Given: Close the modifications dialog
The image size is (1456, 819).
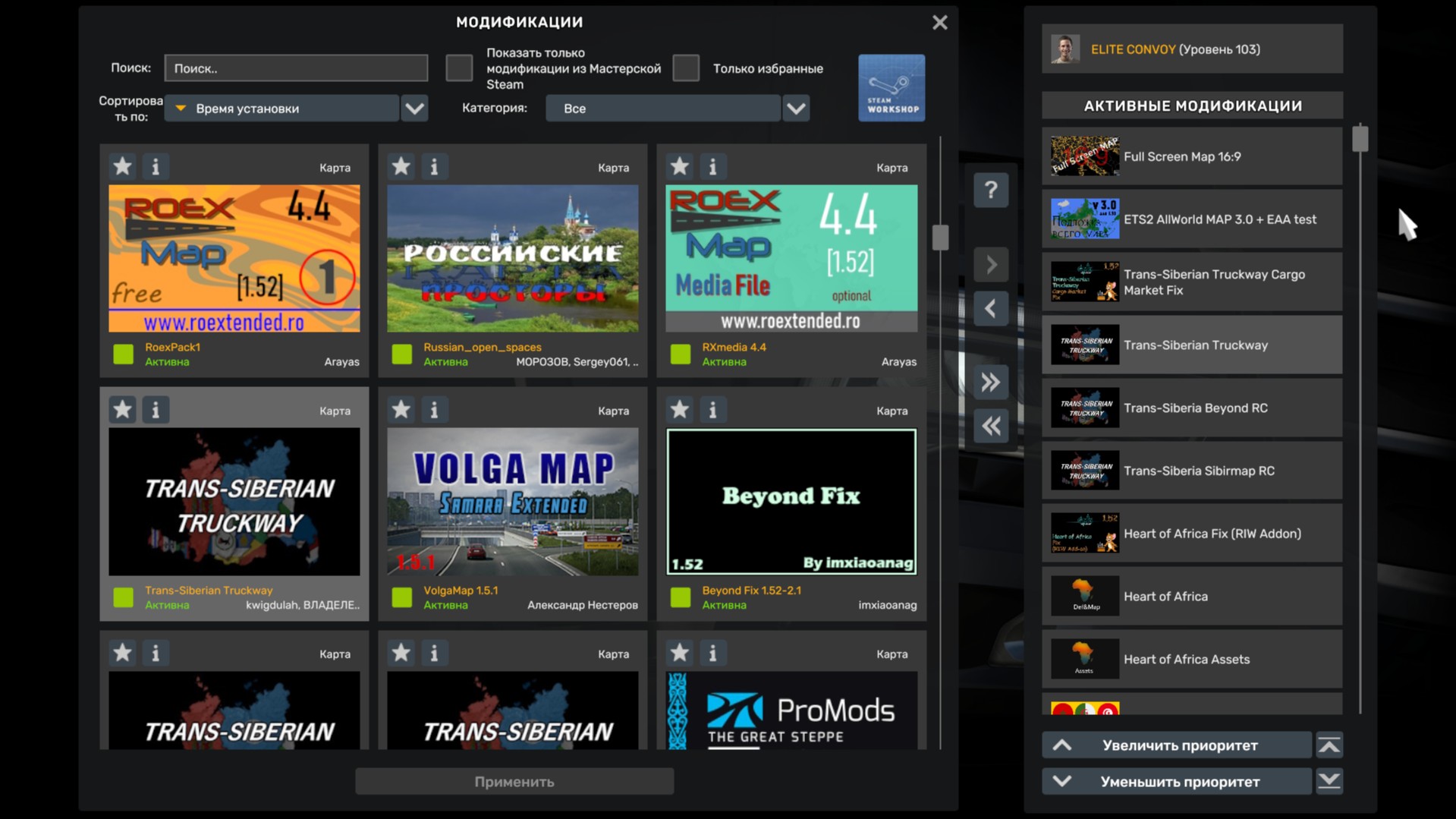Looking at the screenshot, I should pyautogui.click(x=939, y=23).
